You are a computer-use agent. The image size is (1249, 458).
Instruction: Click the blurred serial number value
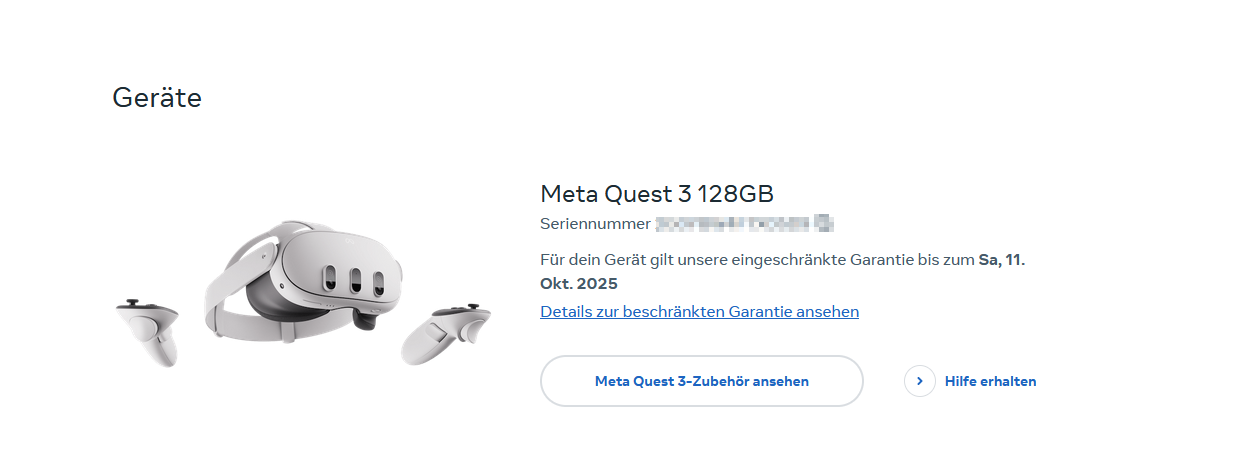point(732,222)
